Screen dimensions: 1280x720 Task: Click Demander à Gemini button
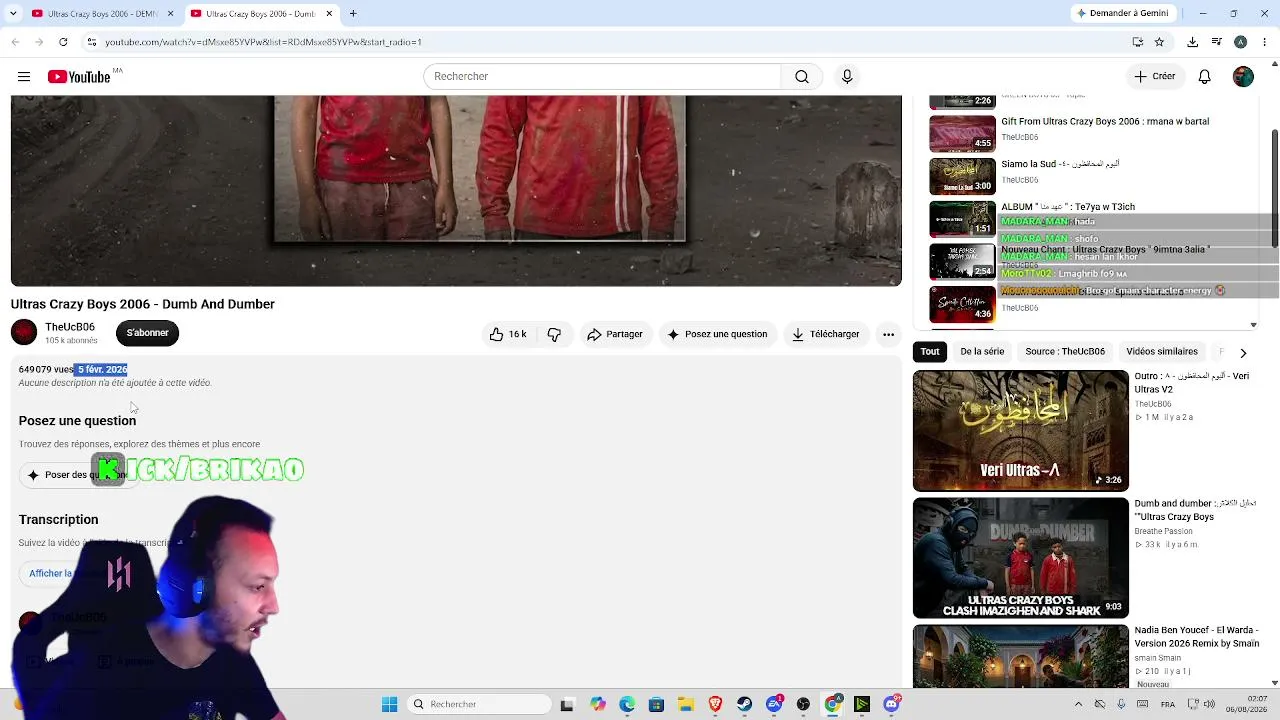(1124, 13)
